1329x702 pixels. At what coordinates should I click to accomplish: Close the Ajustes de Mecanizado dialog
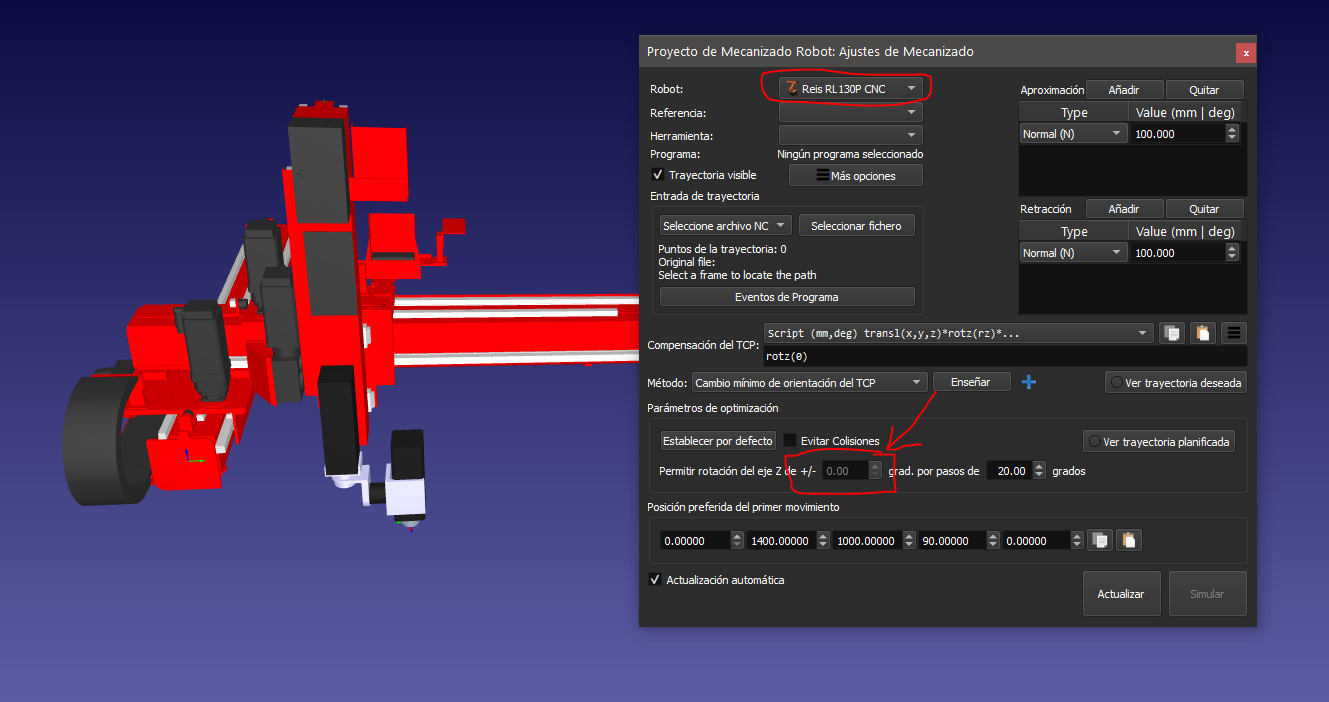coord(1245,53)
